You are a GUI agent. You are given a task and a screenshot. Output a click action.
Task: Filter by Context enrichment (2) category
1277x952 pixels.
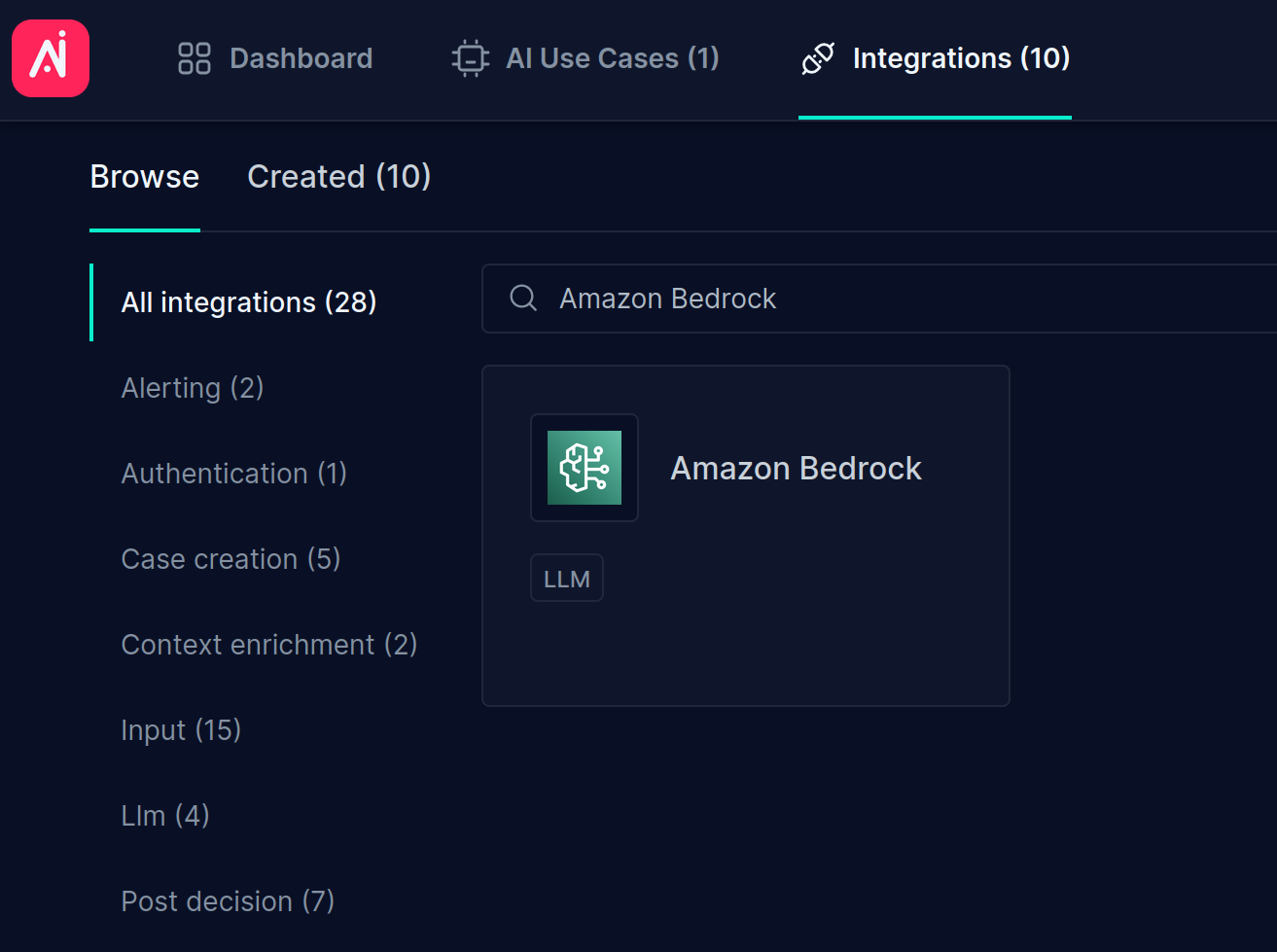tap(269, 645)
